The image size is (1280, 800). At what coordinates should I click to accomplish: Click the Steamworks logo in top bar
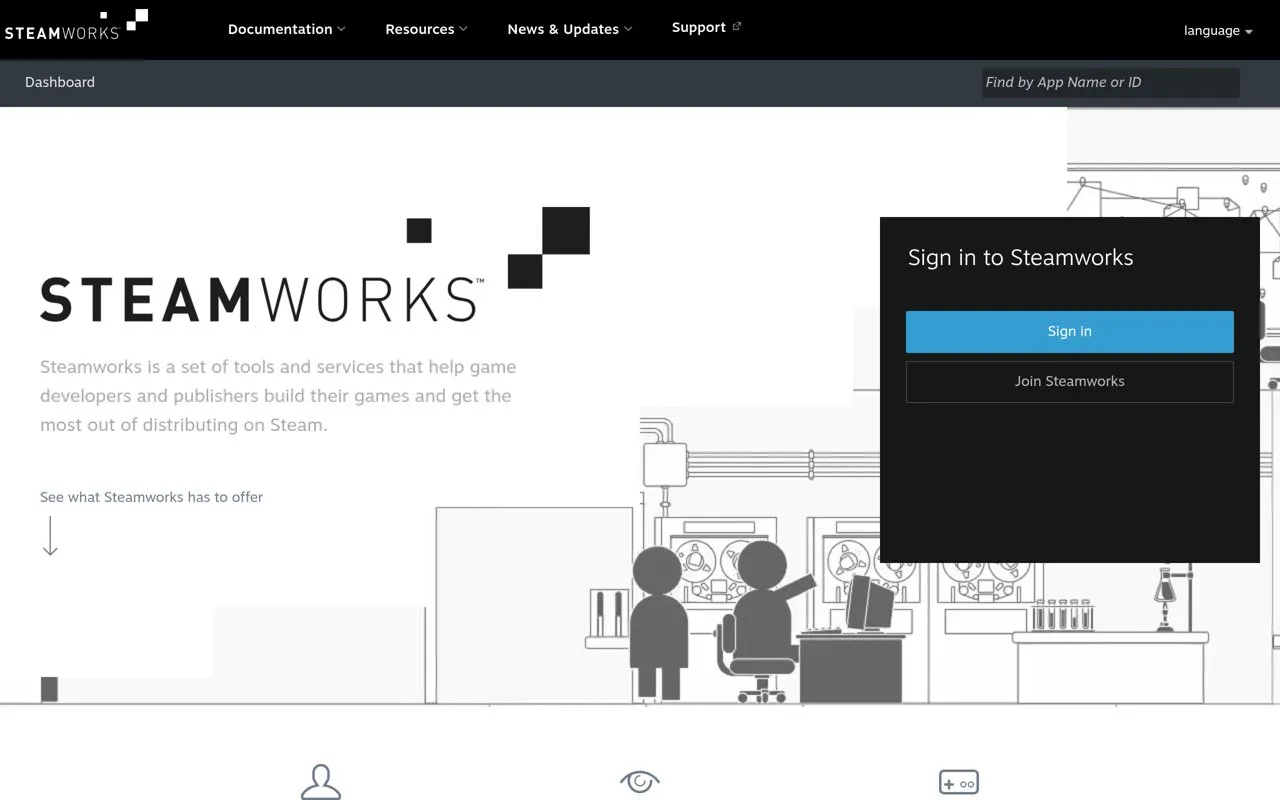click(76, 25)
